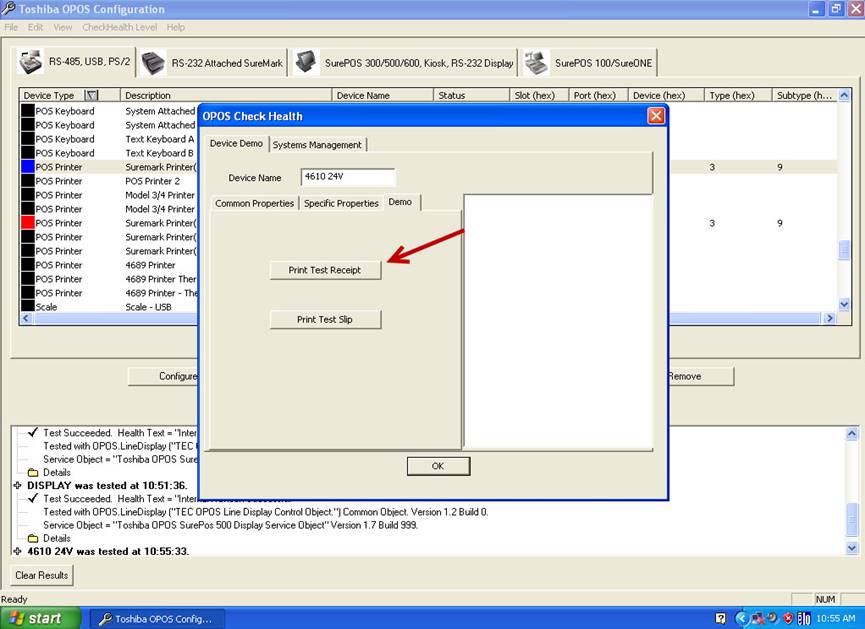Viewport: 865px width, 629px height.
Task: Select the blue-marked POS Printer row
Action: click(x=60, y=167)
